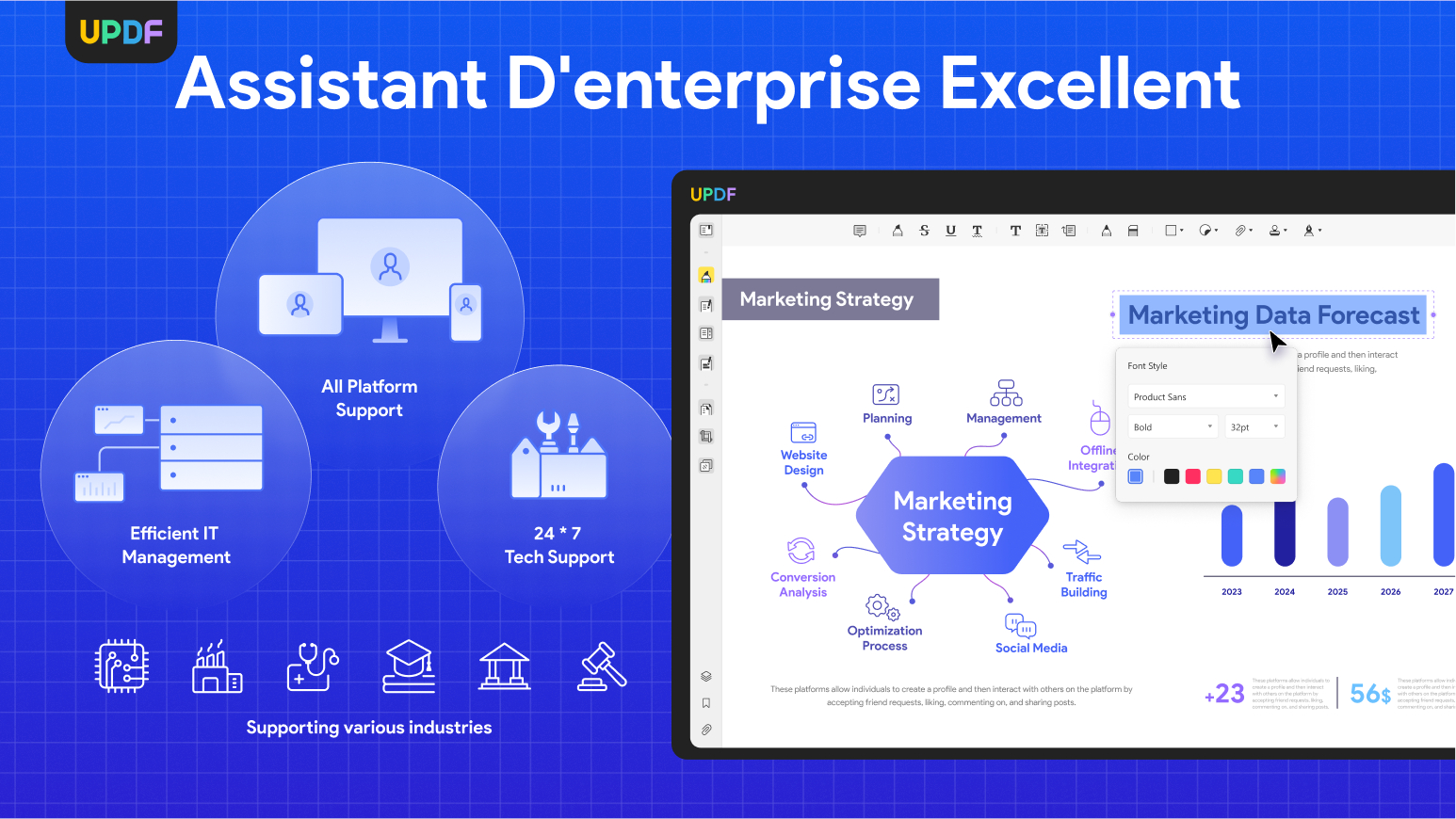1456x819 pixels.
Task: Click the medical stethoscope industry icon
Action: click(x=313, y=666)
